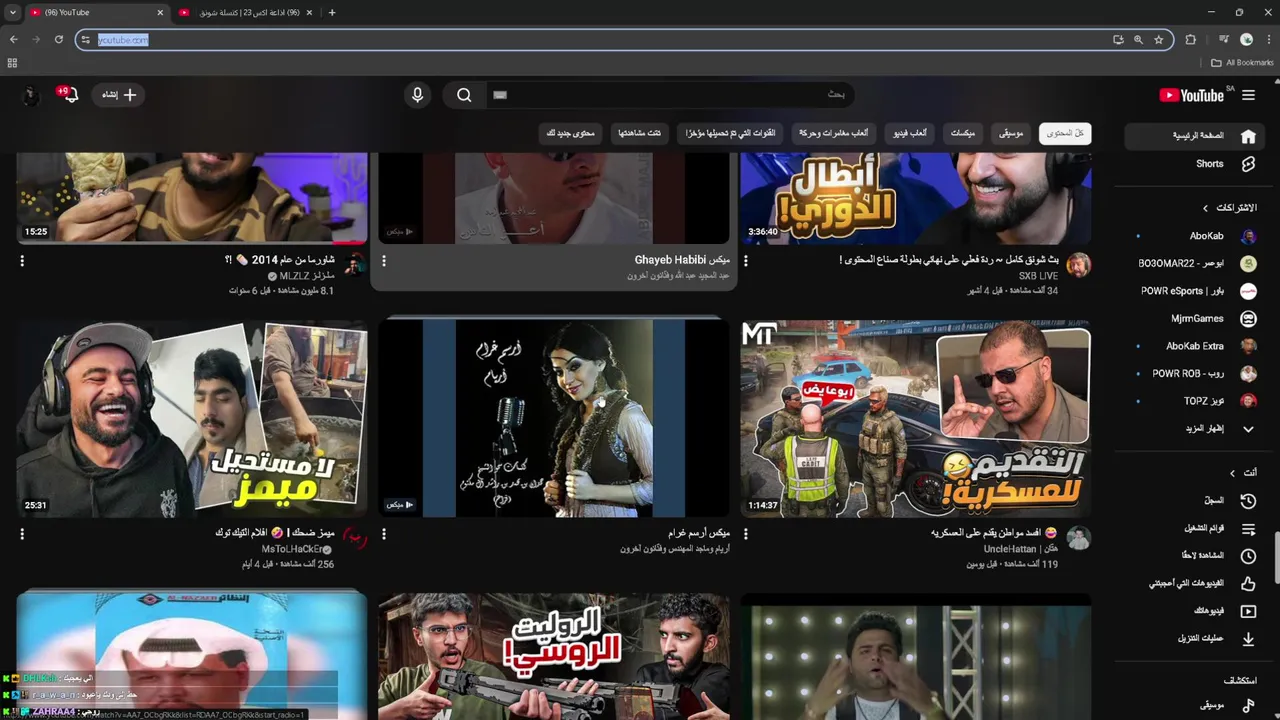
Task: Open options menu for SXB LIVE video
Action: click(746, 261)
